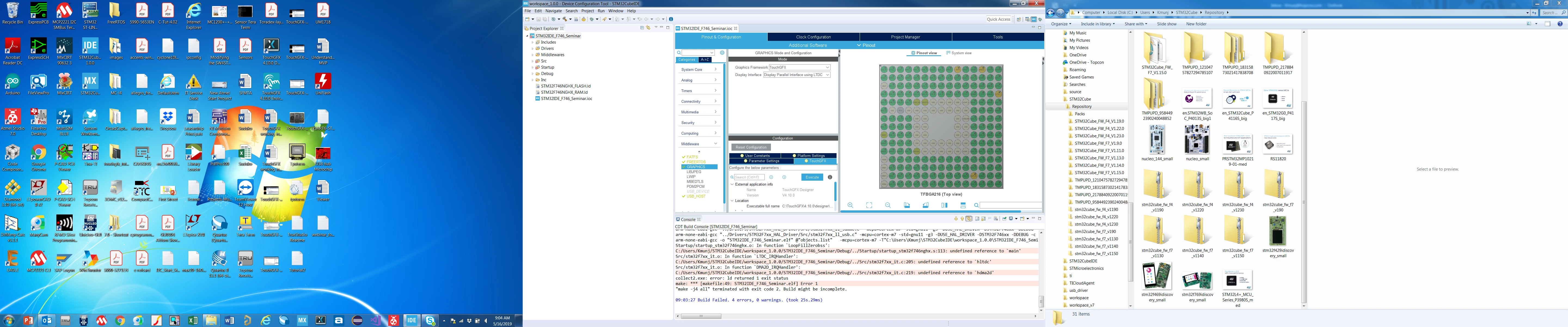1568x327 pixels.
Task: Open the Pinout dropdown menu
Action: [866, 45]
